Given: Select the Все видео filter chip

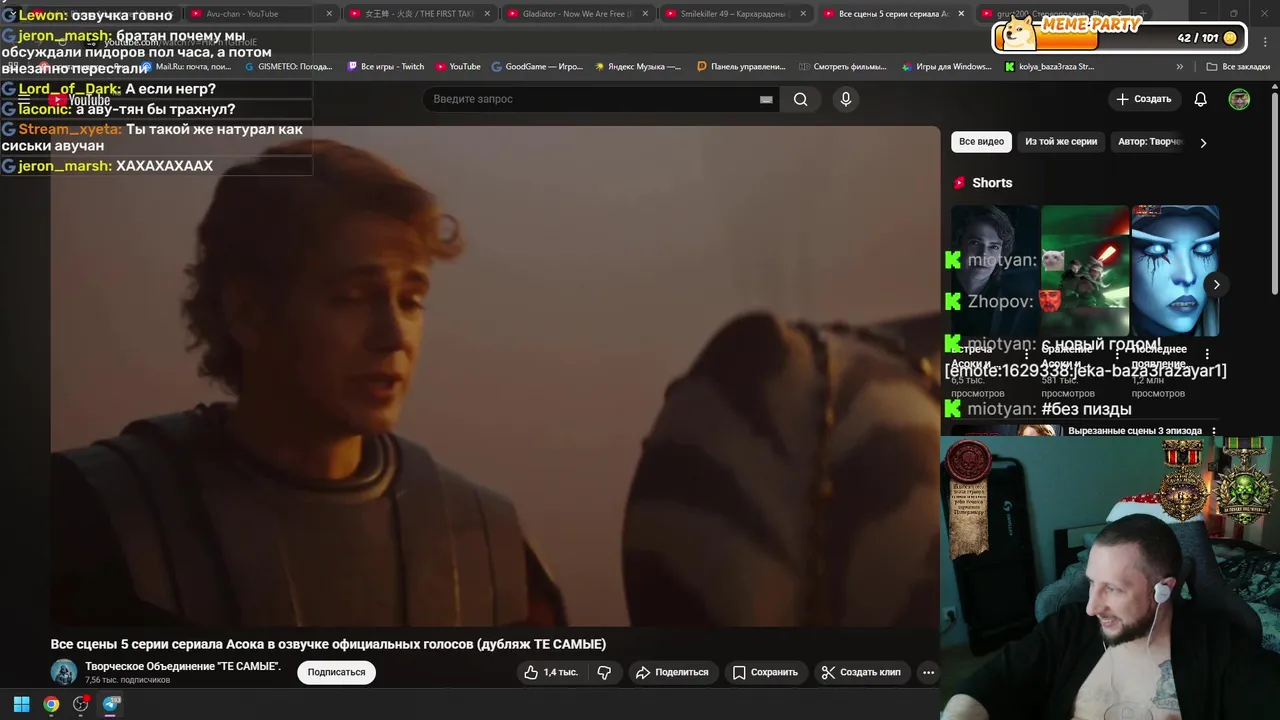Looking at the screenshot, I should (x=981, y=142).
